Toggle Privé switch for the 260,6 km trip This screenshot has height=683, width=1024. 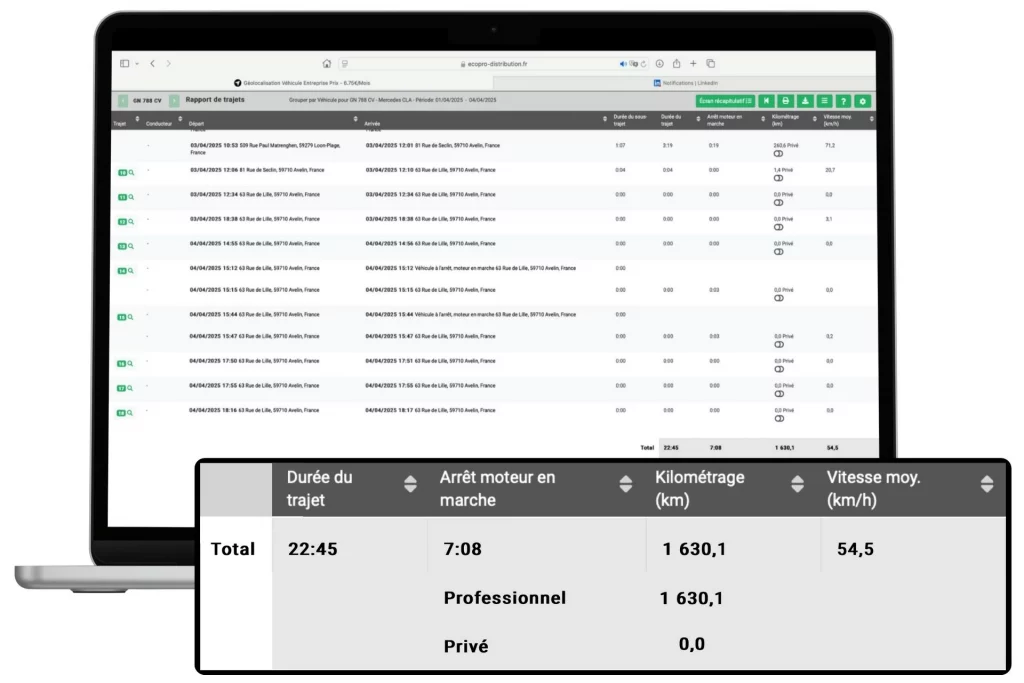click(x=778, y=152)
